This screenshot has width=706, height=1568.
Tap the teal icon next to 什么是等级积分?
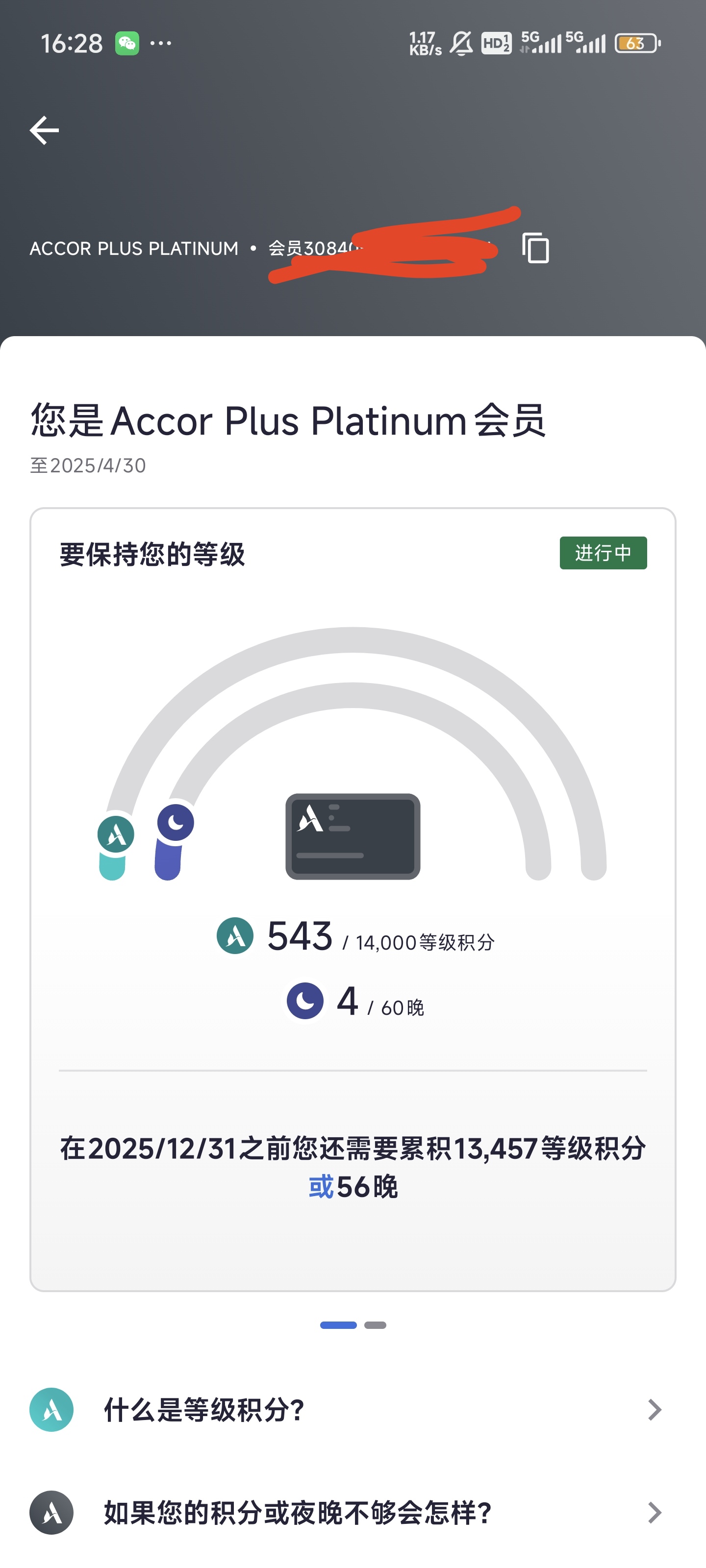tap(52, 1409)
